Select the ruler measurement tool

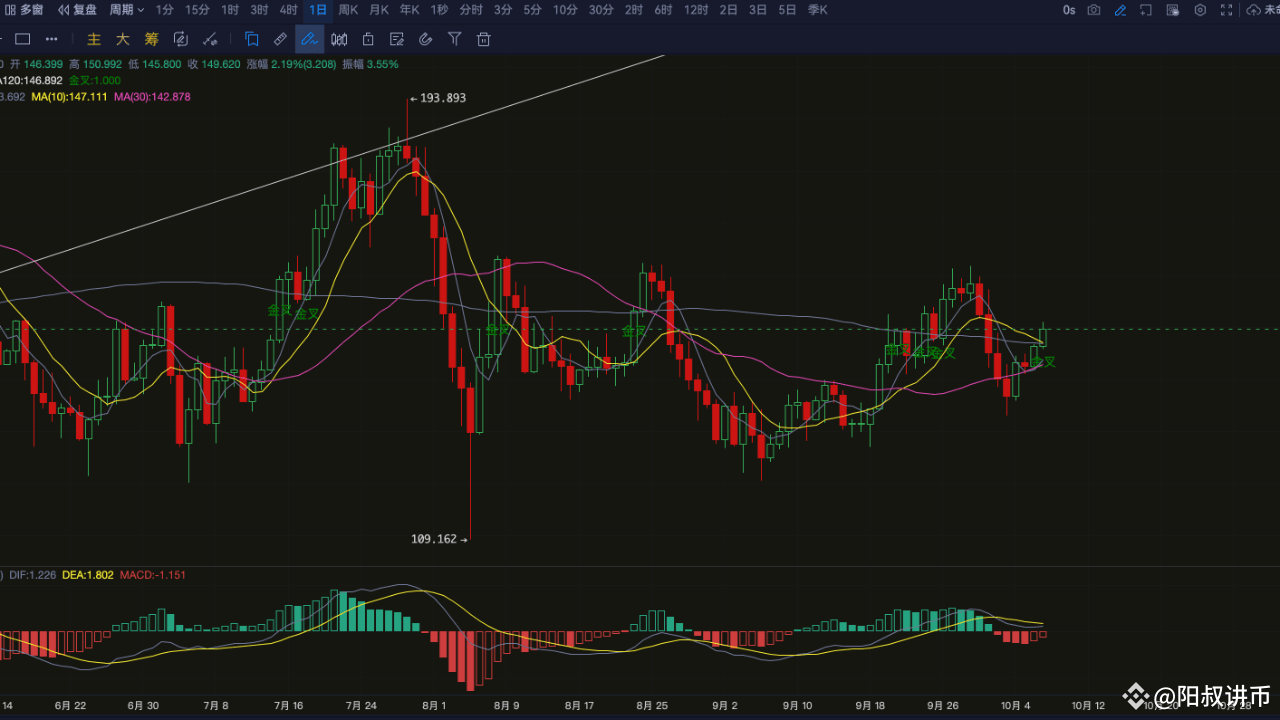(279, 39)
